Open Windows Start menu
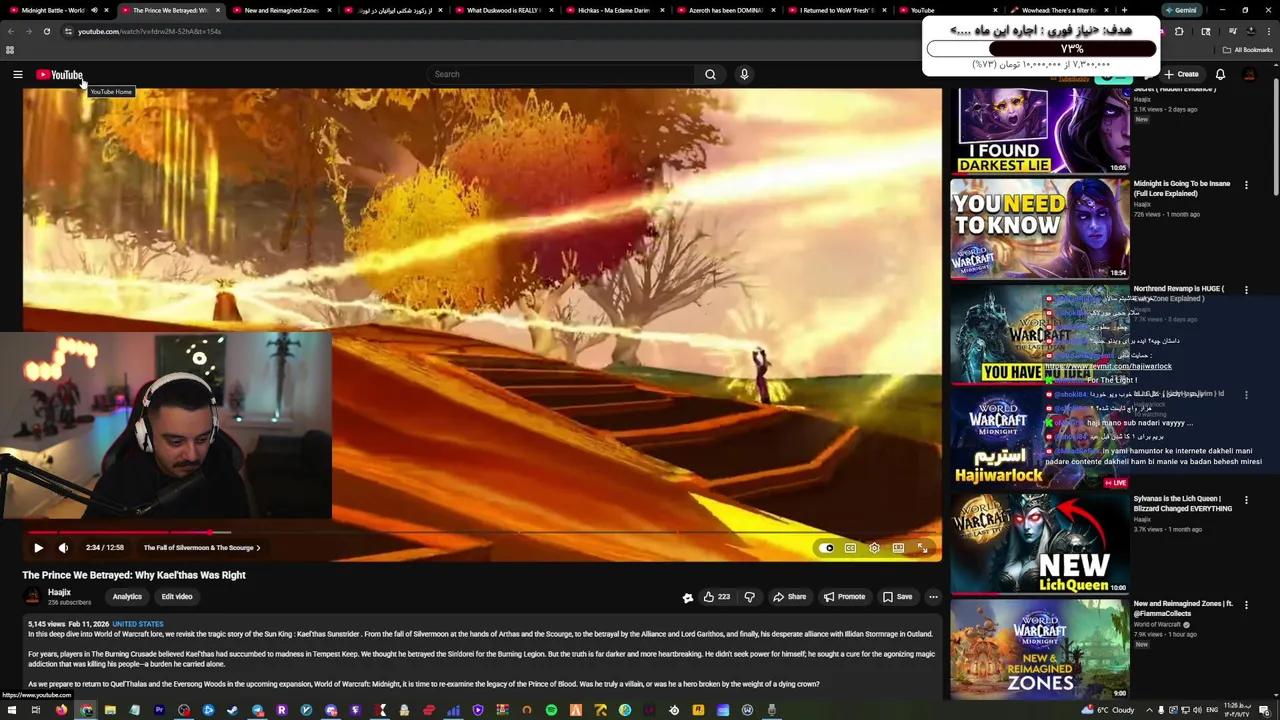This screenshot has width=1280, height=720. click(x=11, y=710)
